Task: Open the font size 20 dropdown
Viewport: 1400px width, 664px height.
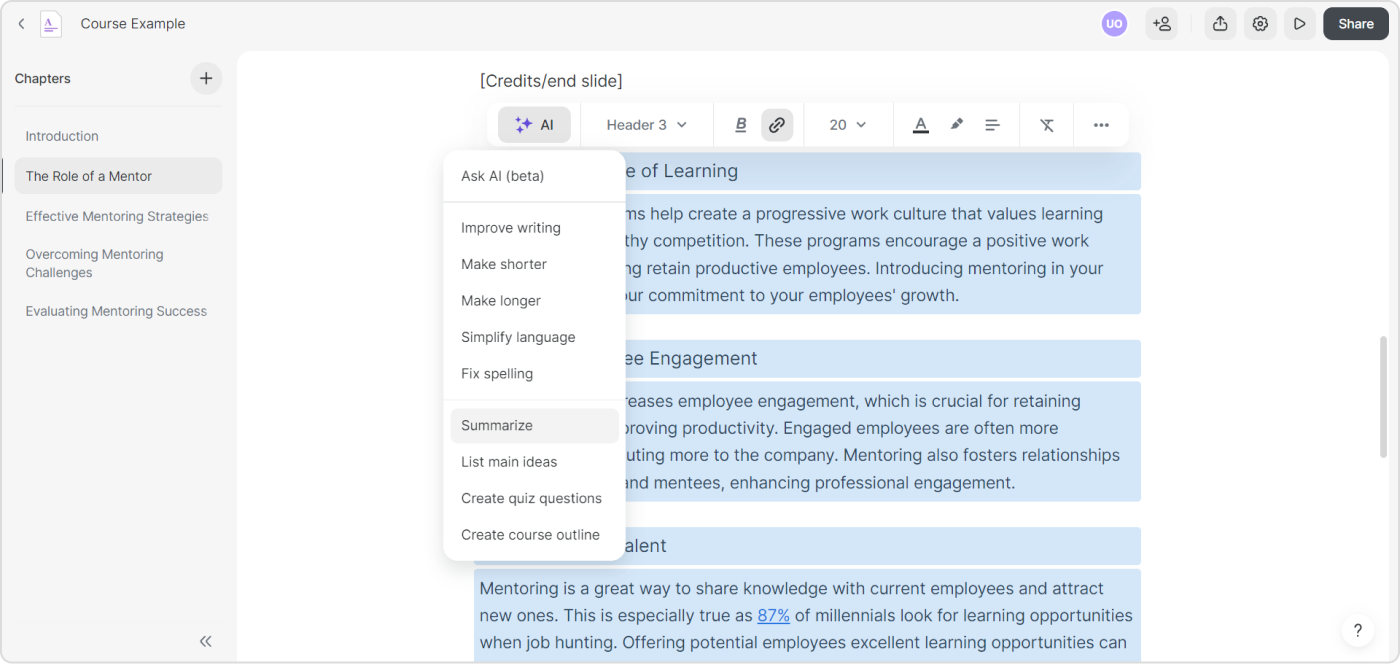Action: (x=848, y=125)
